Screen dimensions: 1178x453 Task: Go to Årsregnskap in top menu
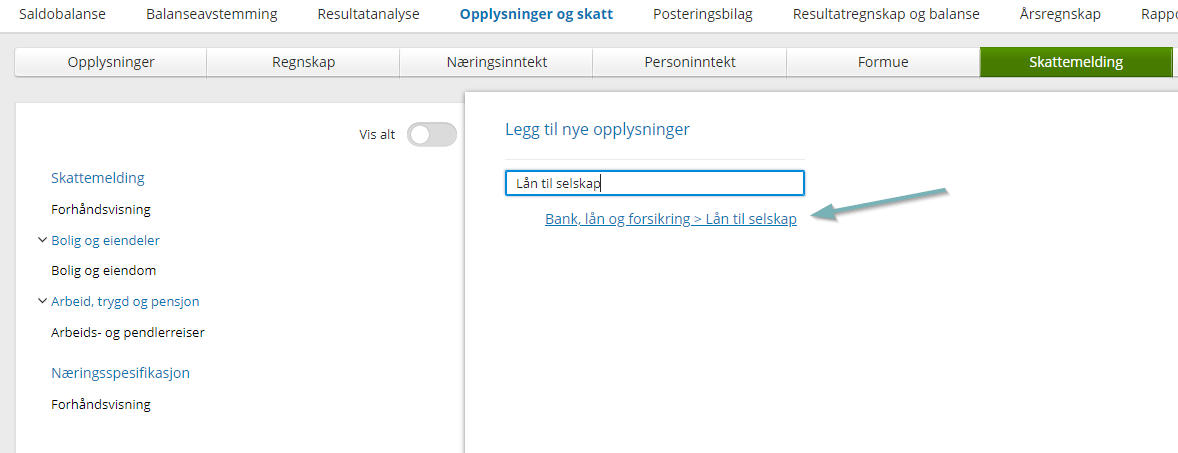point(1060,14)
